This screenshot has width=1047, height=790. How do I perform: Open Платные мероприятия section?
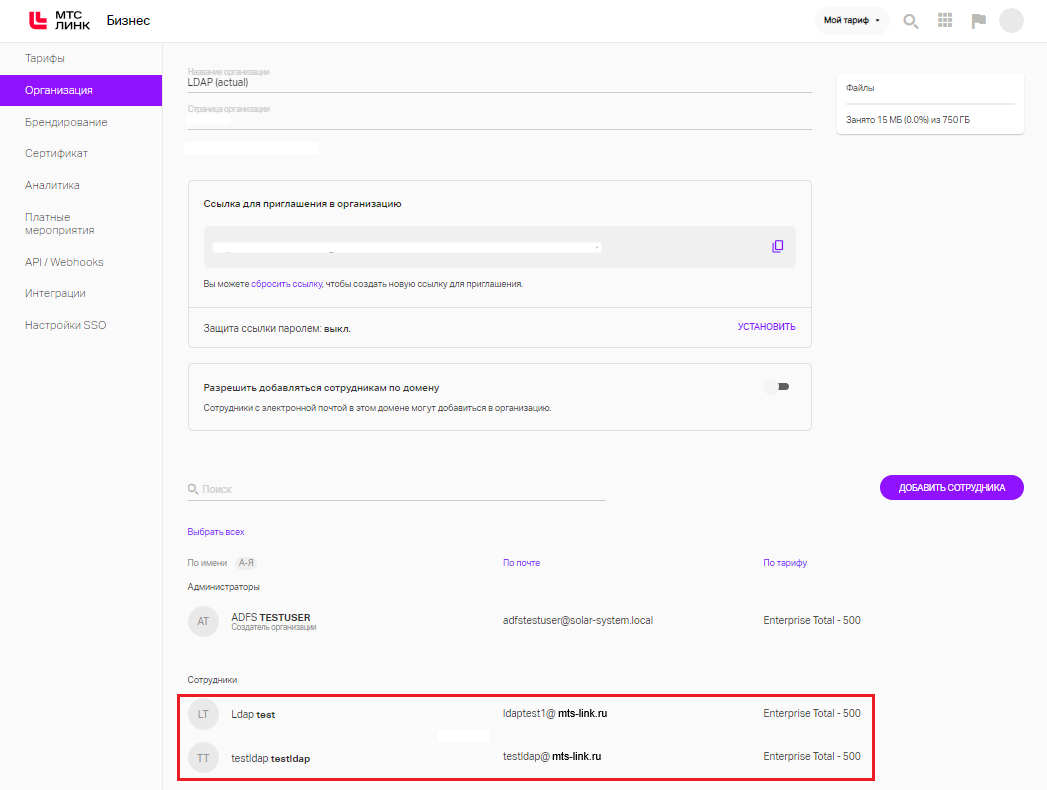coord(59,224)
